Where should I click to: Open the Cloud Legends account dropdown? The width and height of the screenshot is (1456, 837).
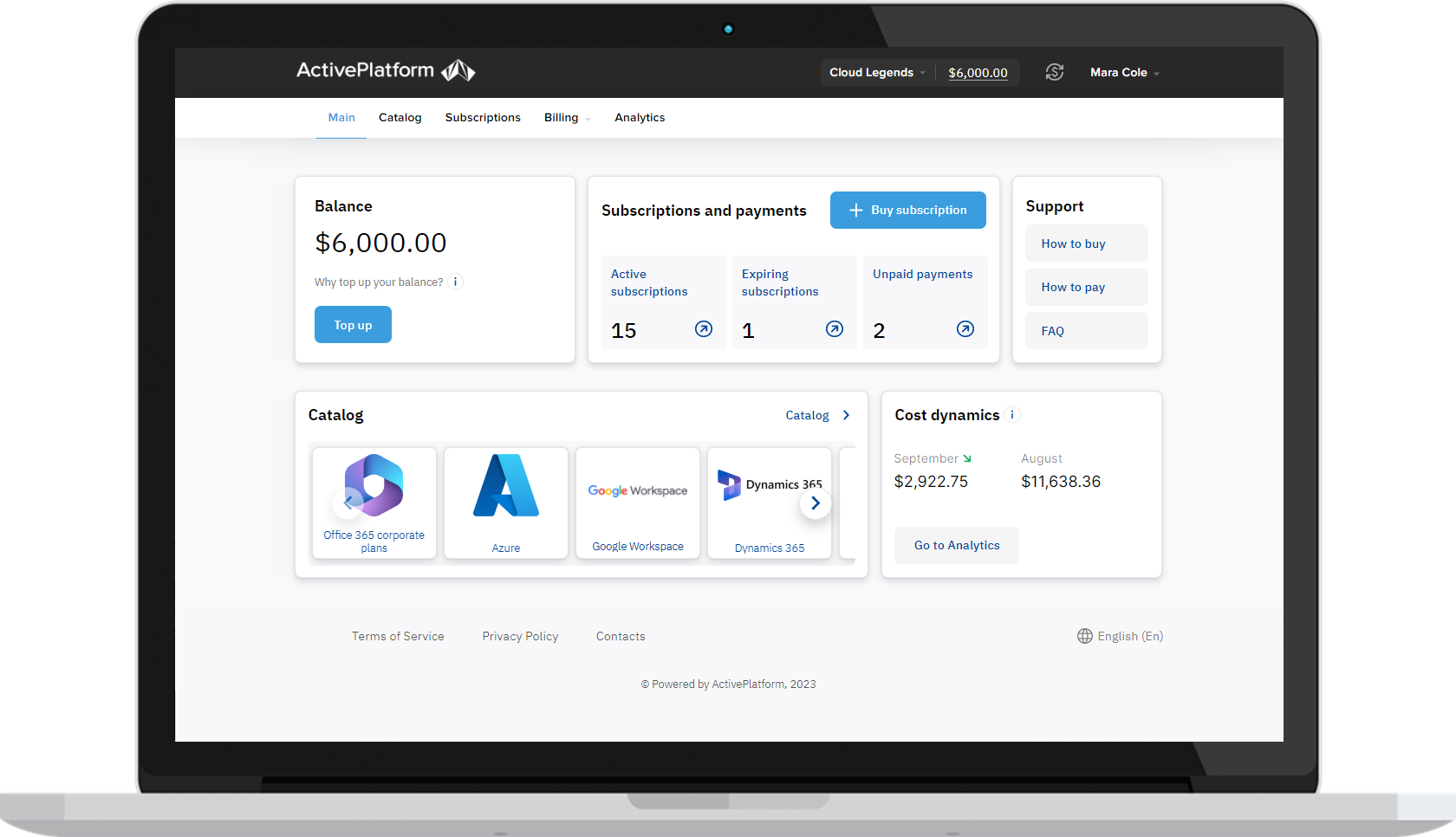pyautogui.click(x=876, y=72)
